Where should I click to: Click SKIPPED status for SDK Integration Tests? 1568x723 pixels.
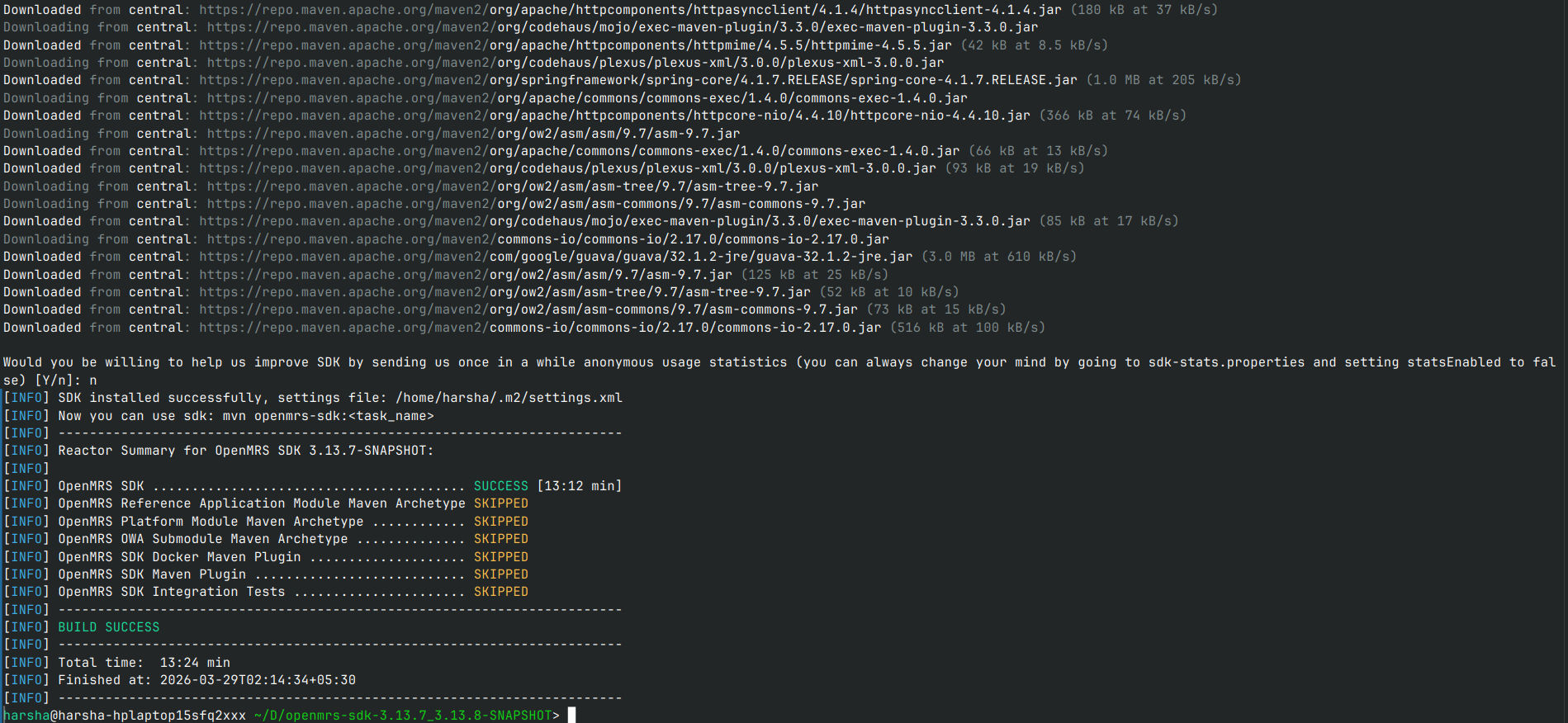500,592
